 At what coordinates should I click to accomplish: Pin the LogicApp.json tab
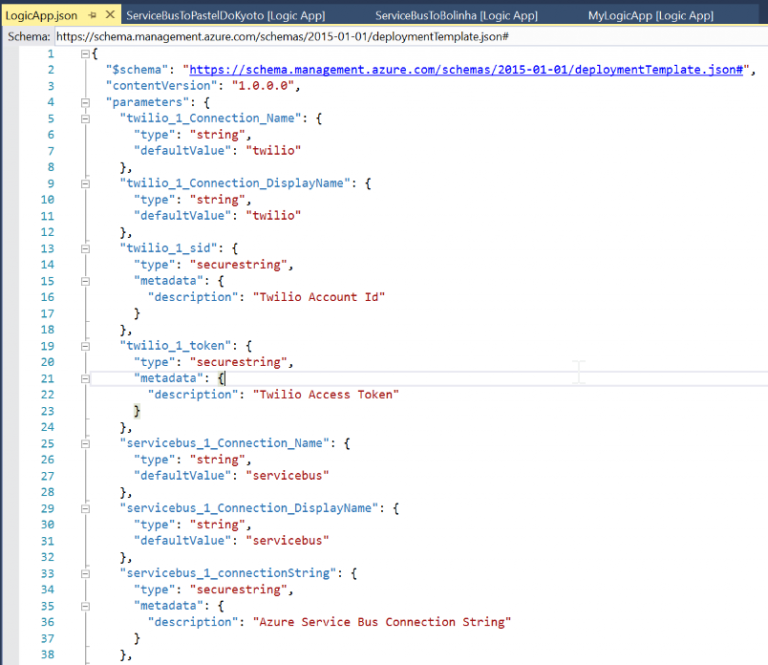pos(92,15)
